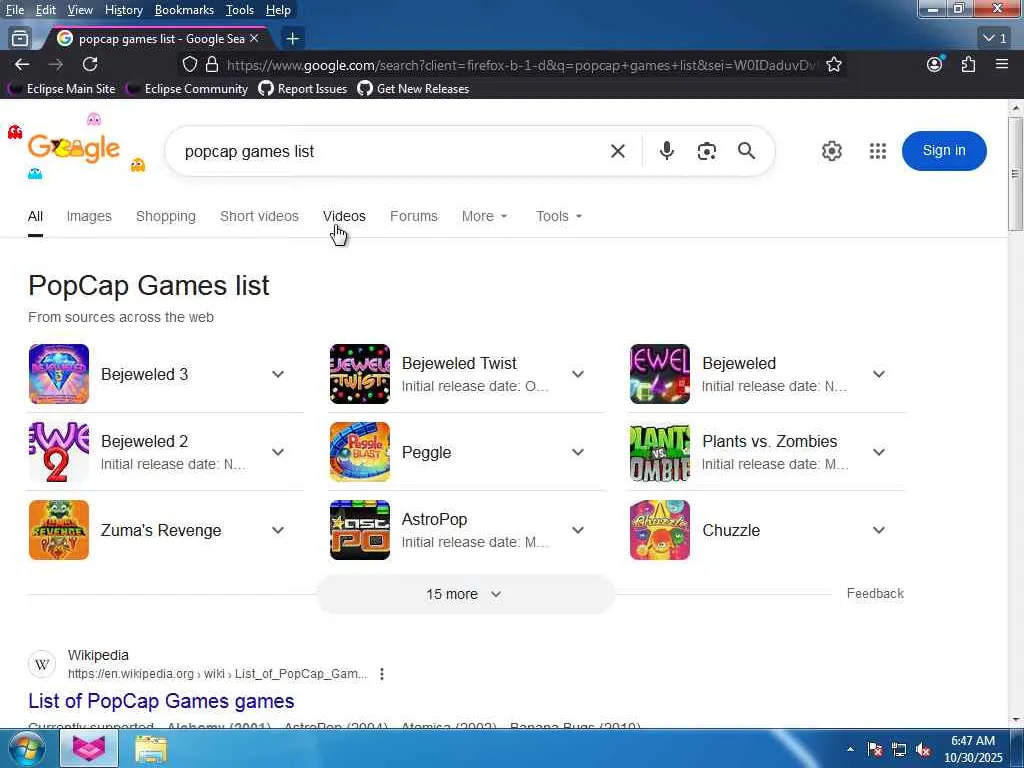Expand the Bejeweled 2 entry

click(x=278, y=452)
